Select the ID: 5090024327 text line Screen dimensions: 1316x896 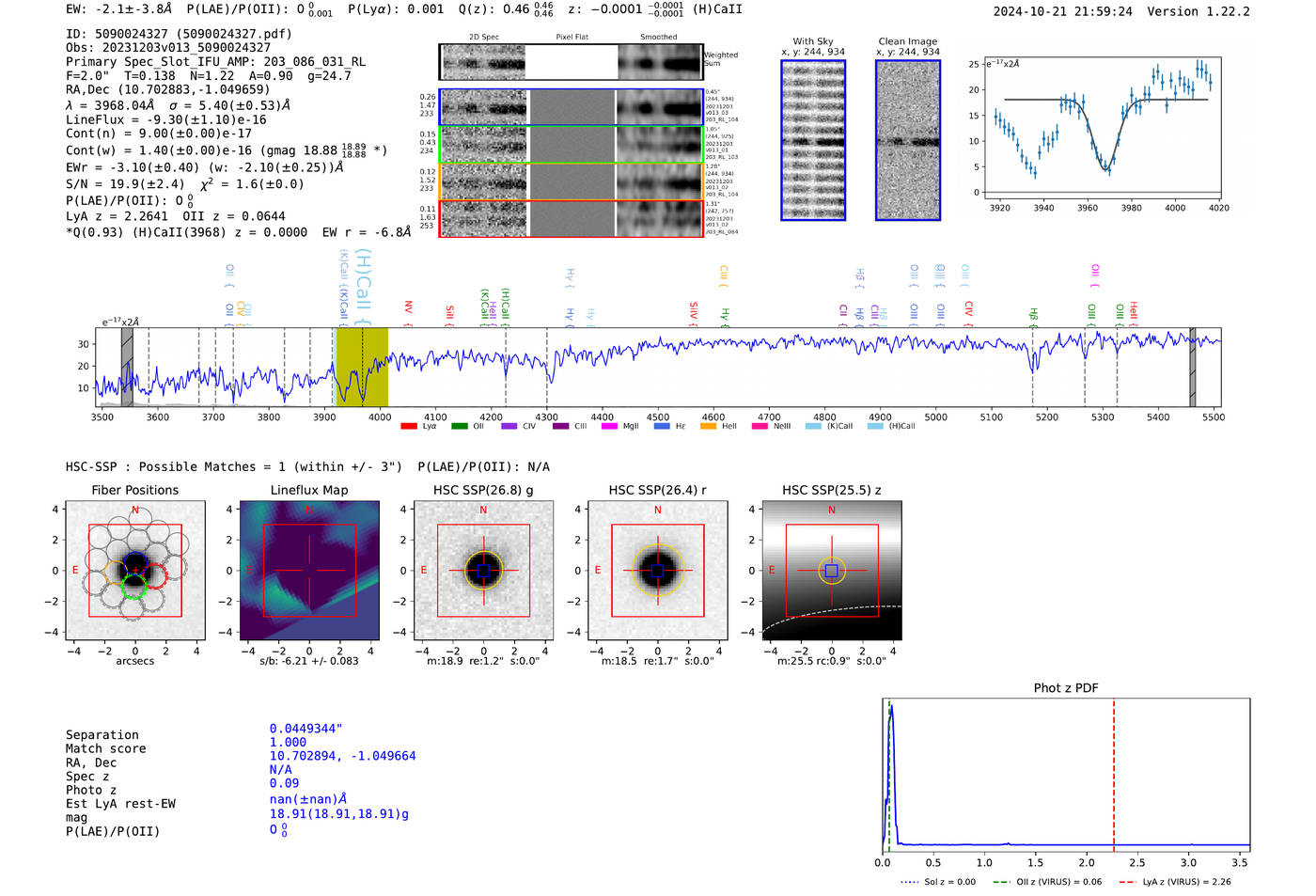[179, 34]
